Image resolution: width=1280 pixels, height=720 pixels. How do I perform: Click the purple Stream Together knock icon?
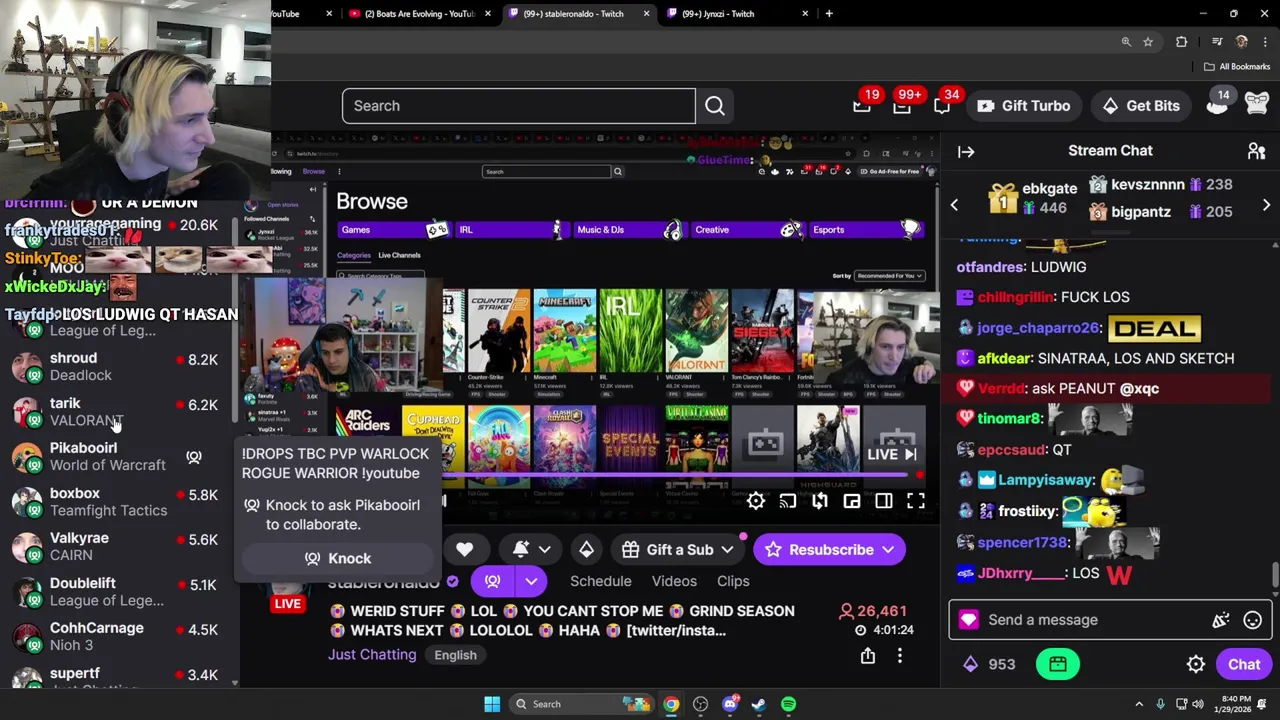coord(492,581)
